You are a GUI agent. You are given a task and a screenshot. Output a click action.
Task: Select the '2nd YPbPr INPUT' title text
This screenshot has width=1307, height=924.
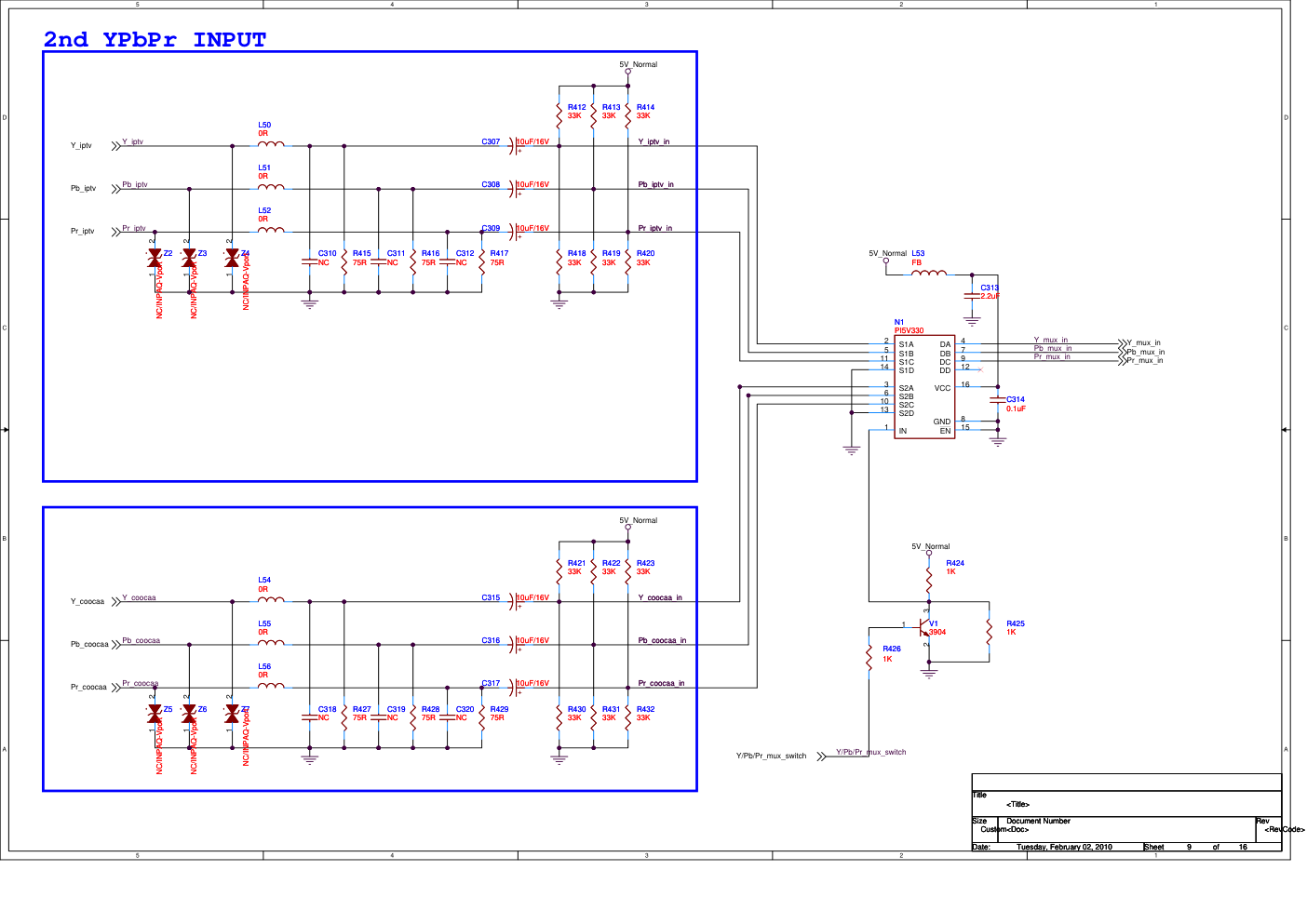155,39
